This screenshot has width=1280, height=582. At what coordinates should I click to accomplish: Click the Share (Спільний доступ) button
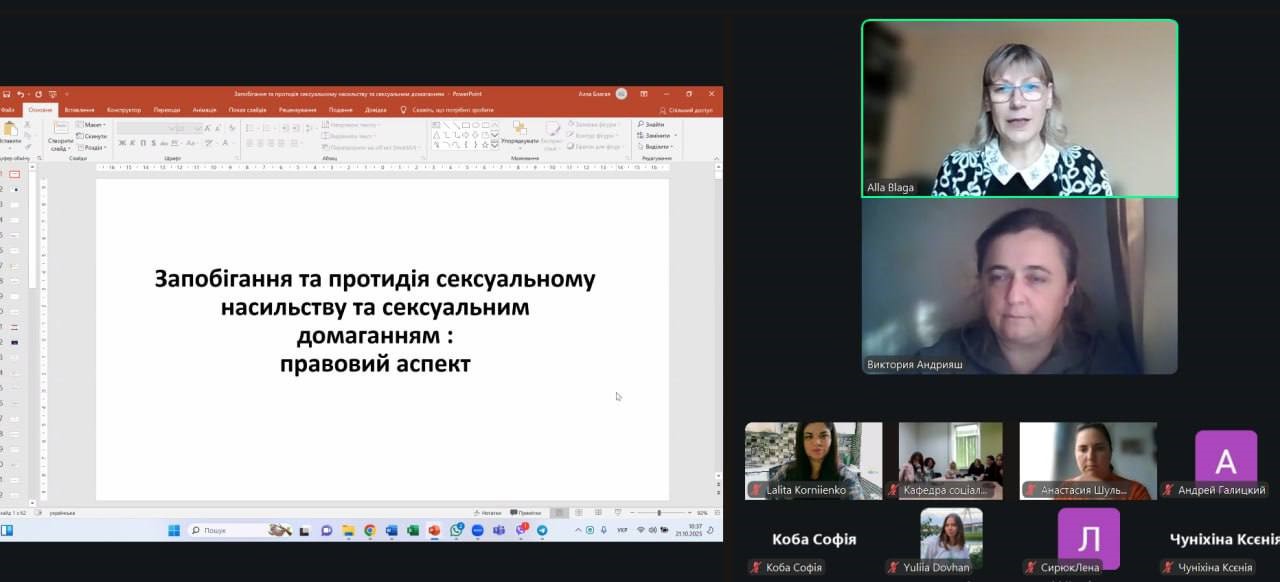[688, 110]
